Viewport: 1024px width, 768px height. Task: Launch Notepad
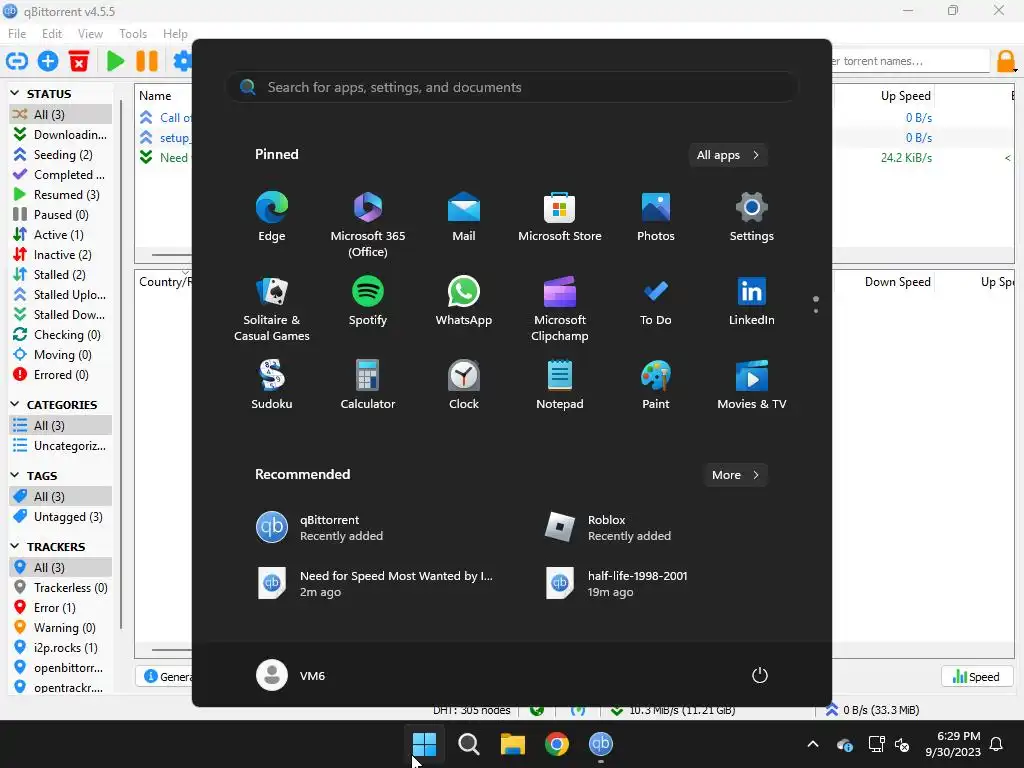(x=560, y=385)
